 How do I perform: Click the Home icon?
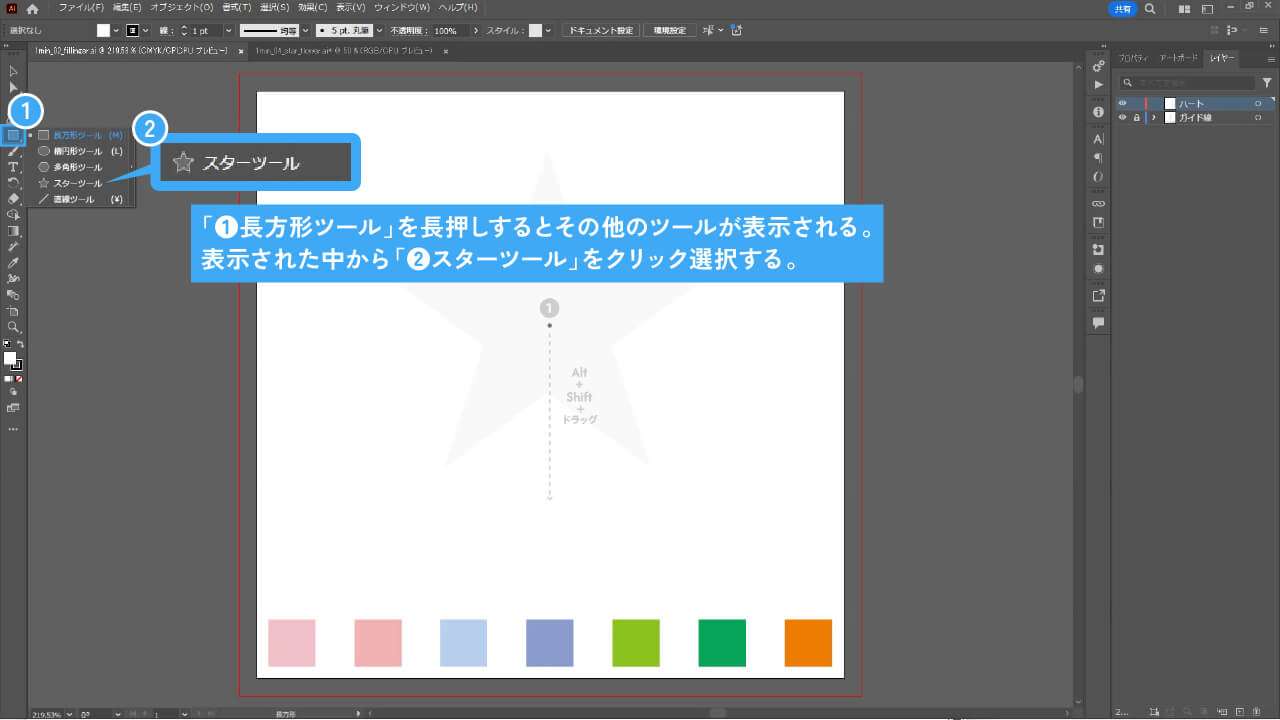click(32, 8)
